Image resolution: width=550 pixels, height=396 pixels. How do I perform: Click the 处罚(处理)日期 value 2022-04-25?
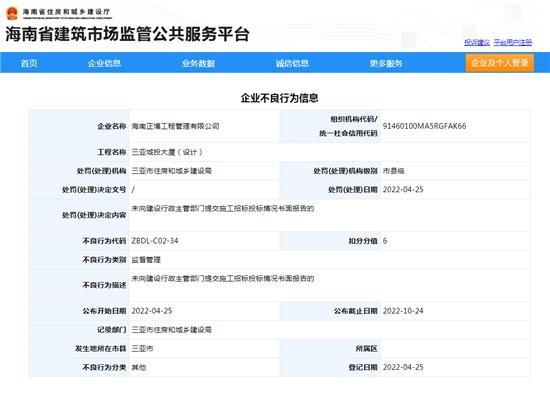click(403, 190)
